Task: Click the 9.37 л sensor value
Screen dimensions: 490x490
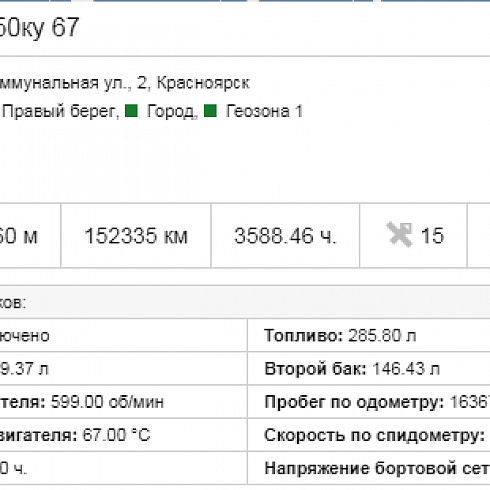Action: (24, 369)
